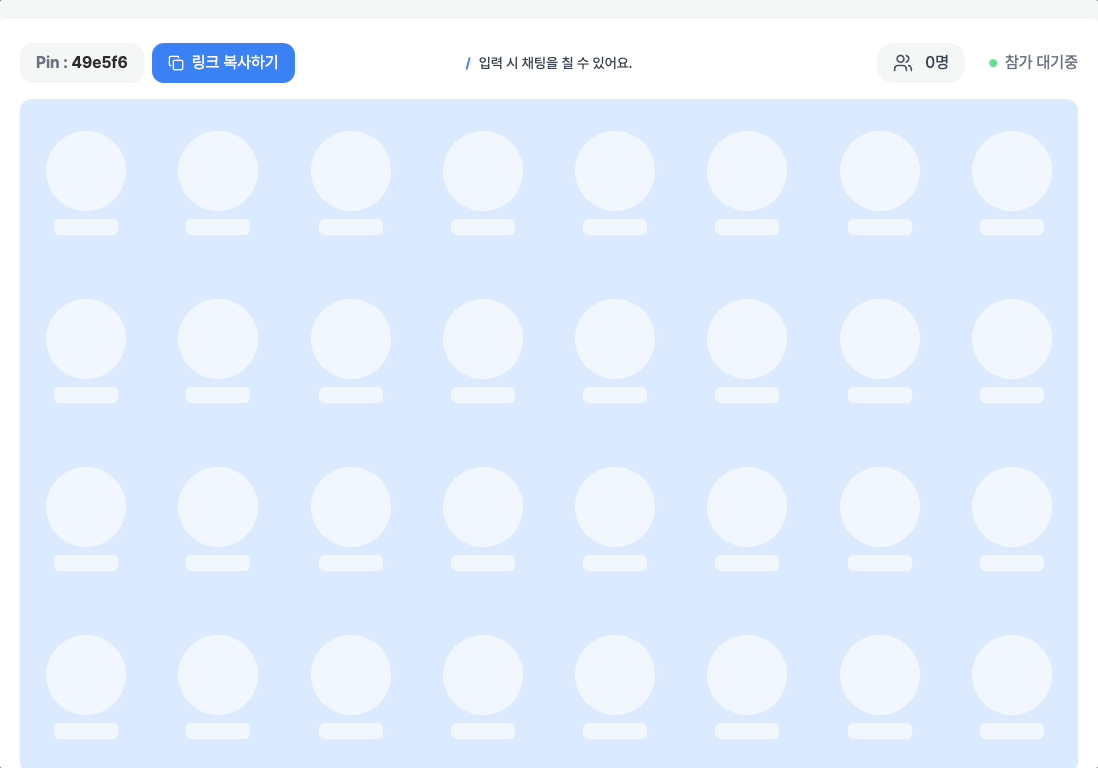Select the fifth avatar circle in bottom row
This screenshot has width=1098, height=768.
tap(615, 675)
